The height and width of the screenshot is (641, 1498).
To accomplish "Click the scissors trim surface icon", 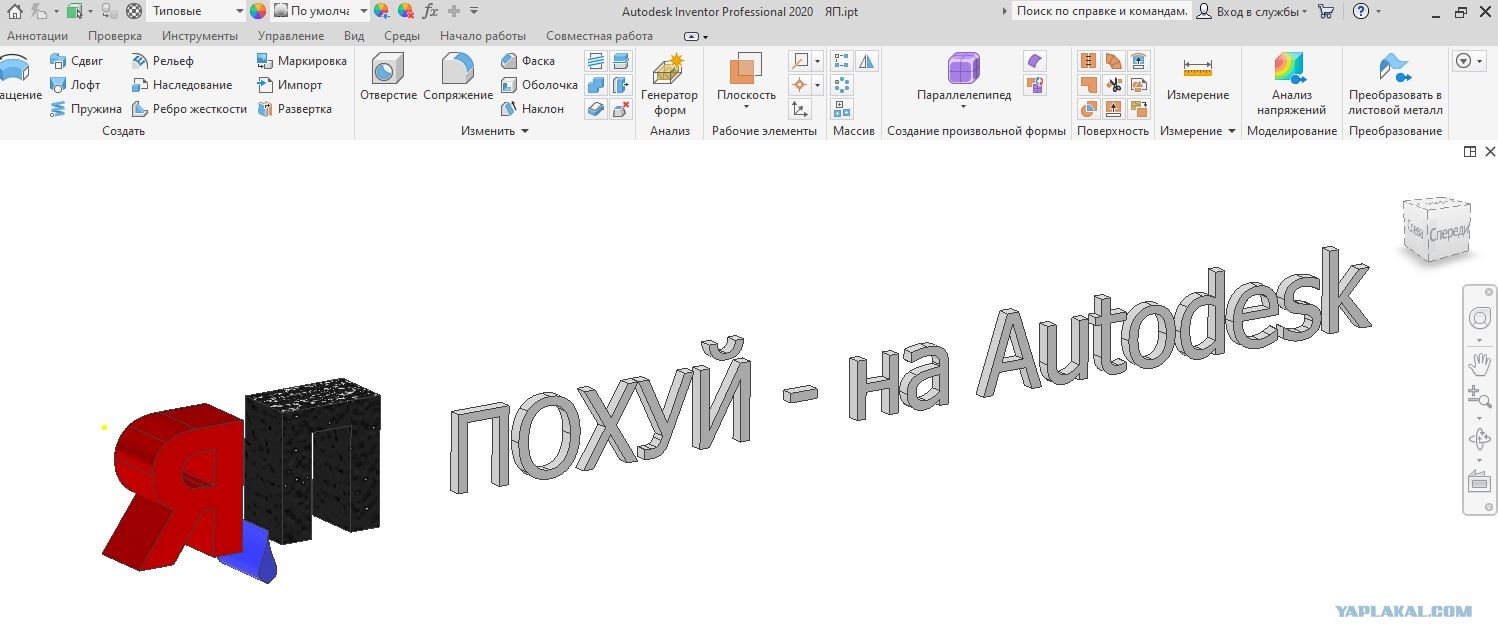I will coord(1113,85).
